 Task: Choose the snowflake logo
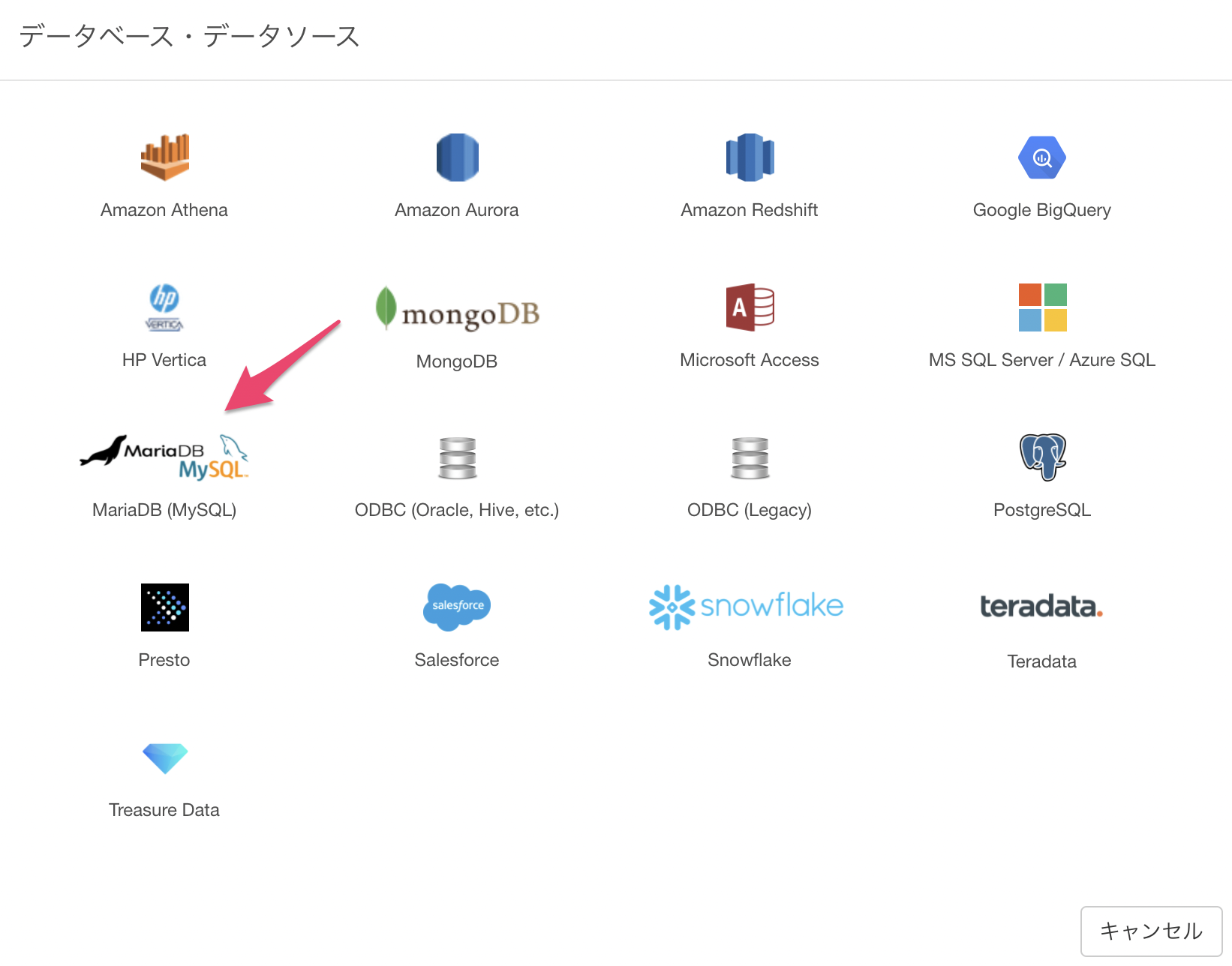747,607
